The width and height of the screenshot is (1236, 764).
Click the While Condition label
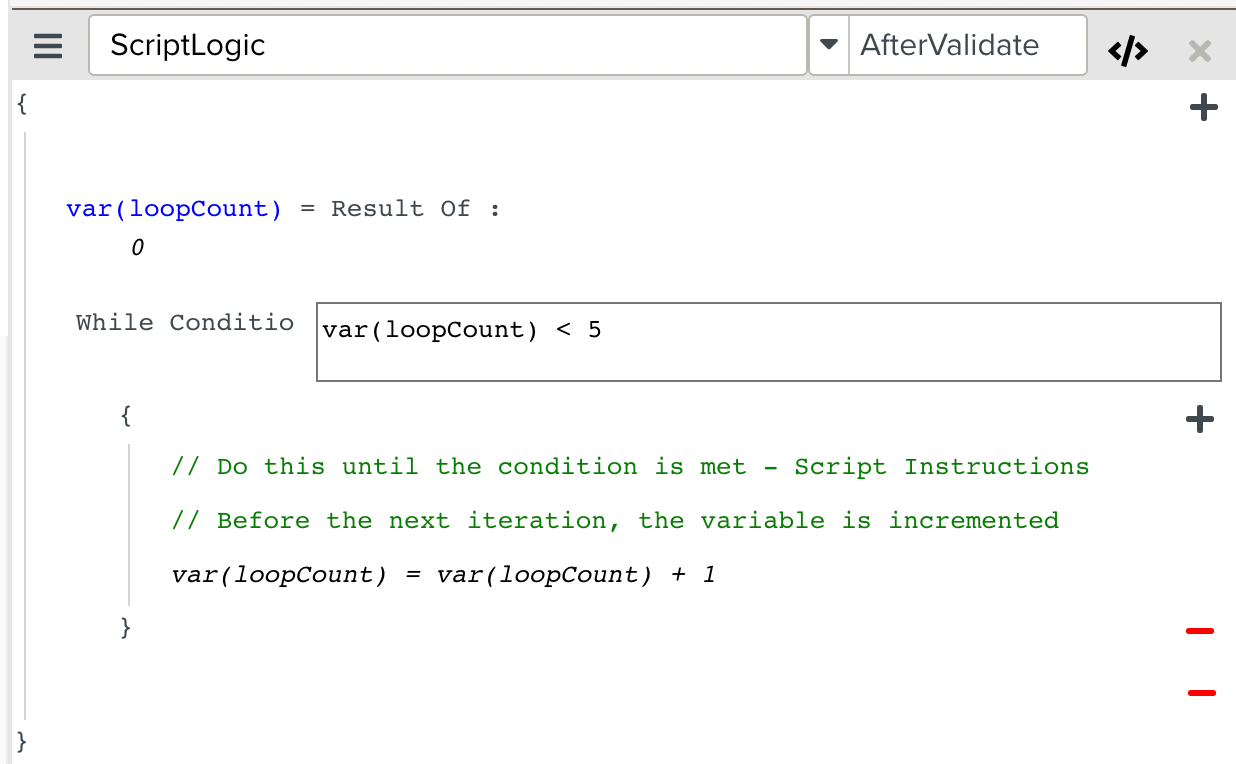[x=185, y=323]
